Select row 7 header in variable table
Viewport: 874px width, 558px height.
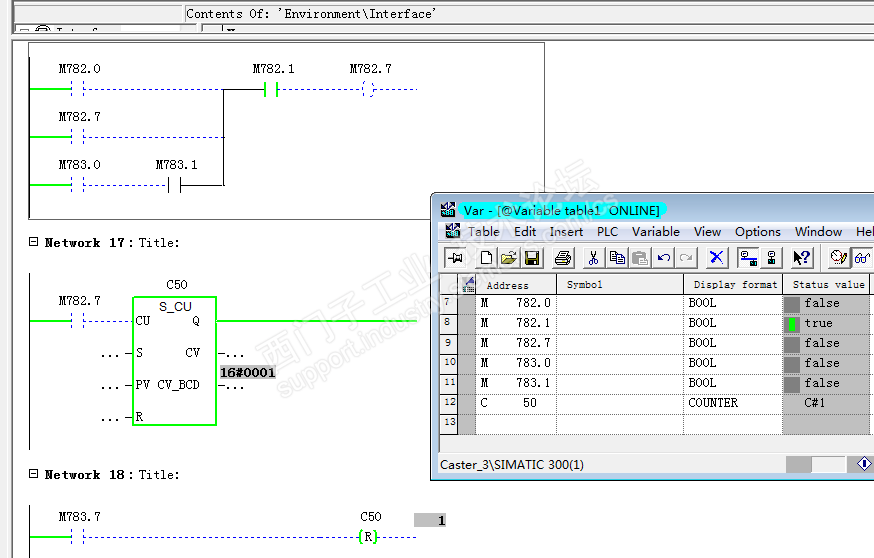(448, 303)
